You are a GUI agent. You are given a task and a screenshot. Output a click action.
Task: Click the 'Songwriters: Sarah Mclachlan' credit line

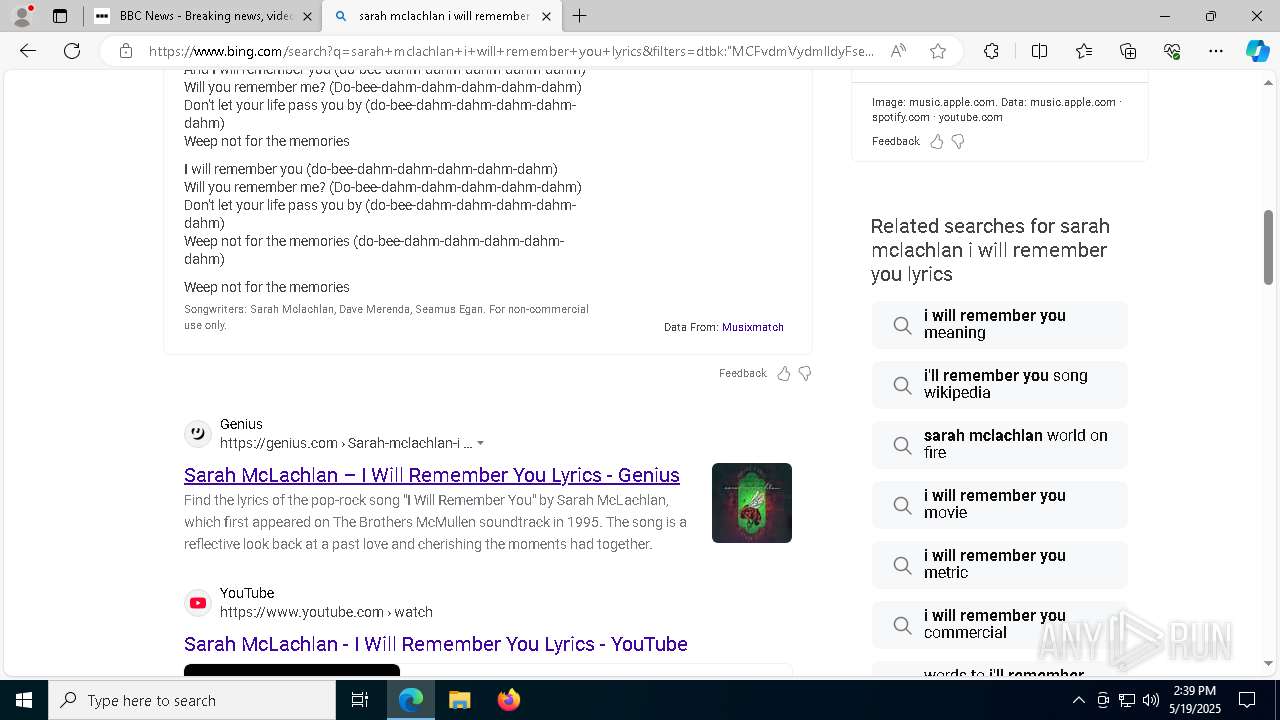point(386,317)
